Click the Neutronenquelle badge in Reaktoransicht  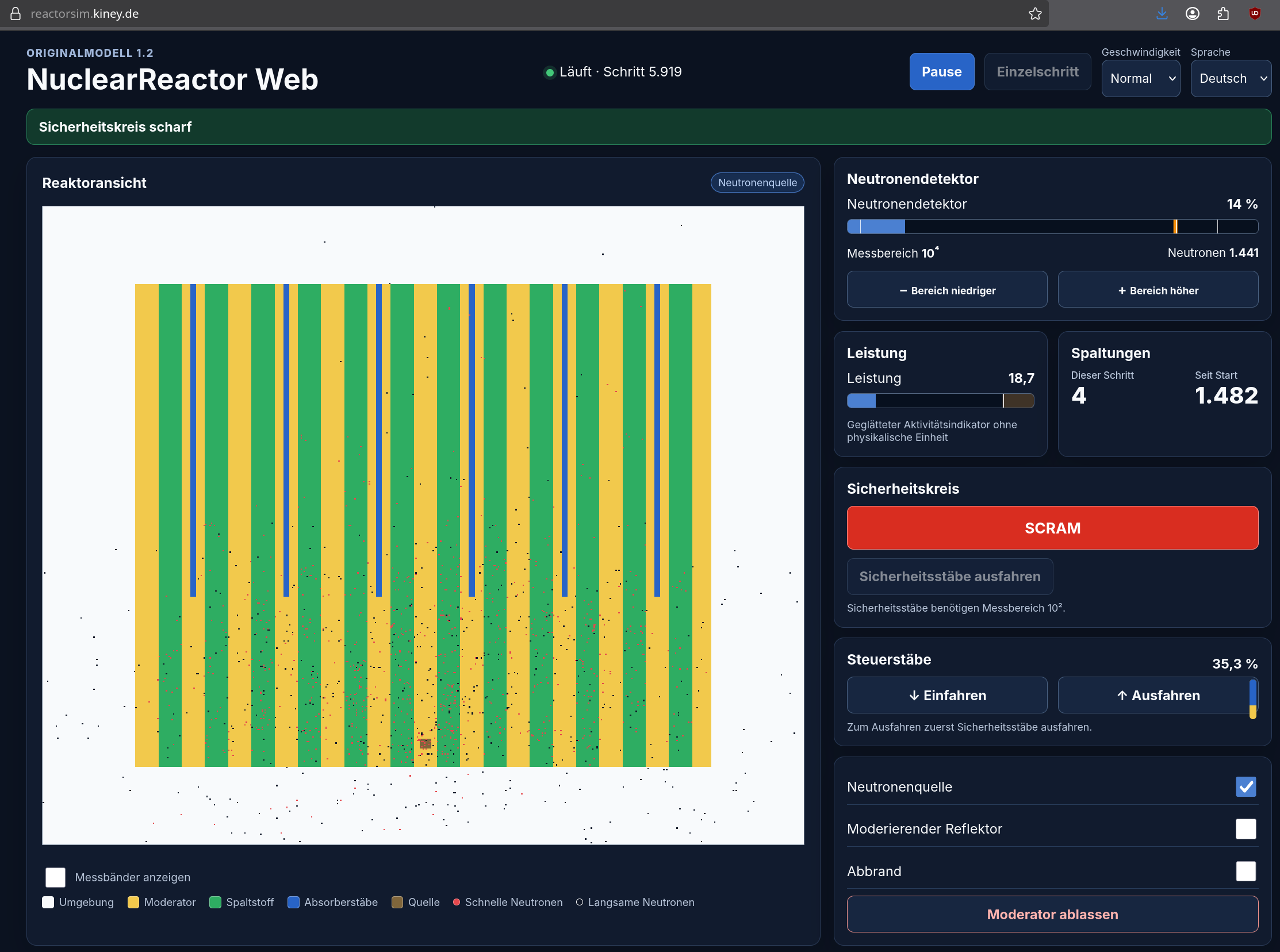757,183
